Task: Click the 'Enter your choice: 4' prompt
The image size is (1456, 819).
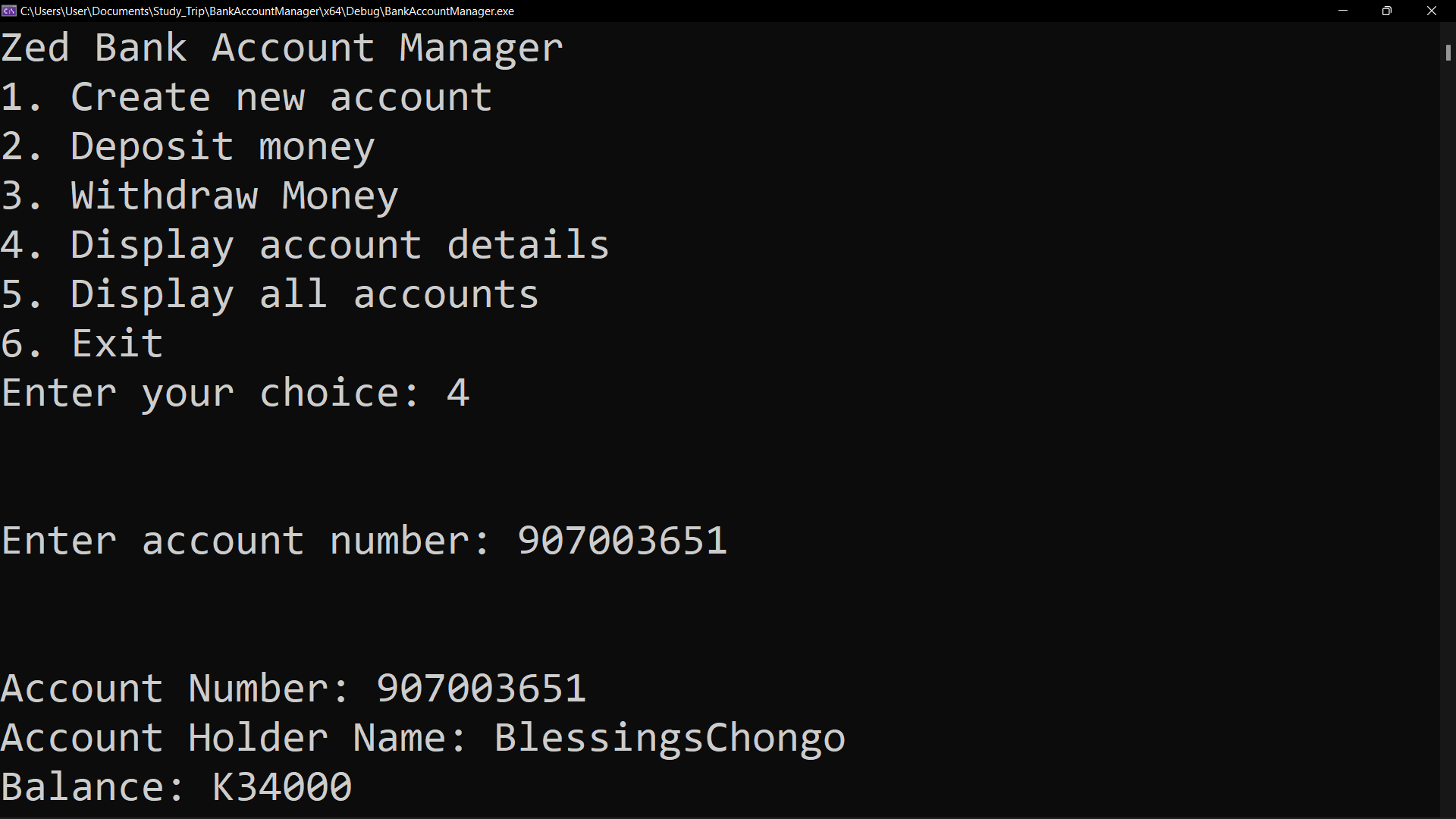Action: click(x=235, y=394)
